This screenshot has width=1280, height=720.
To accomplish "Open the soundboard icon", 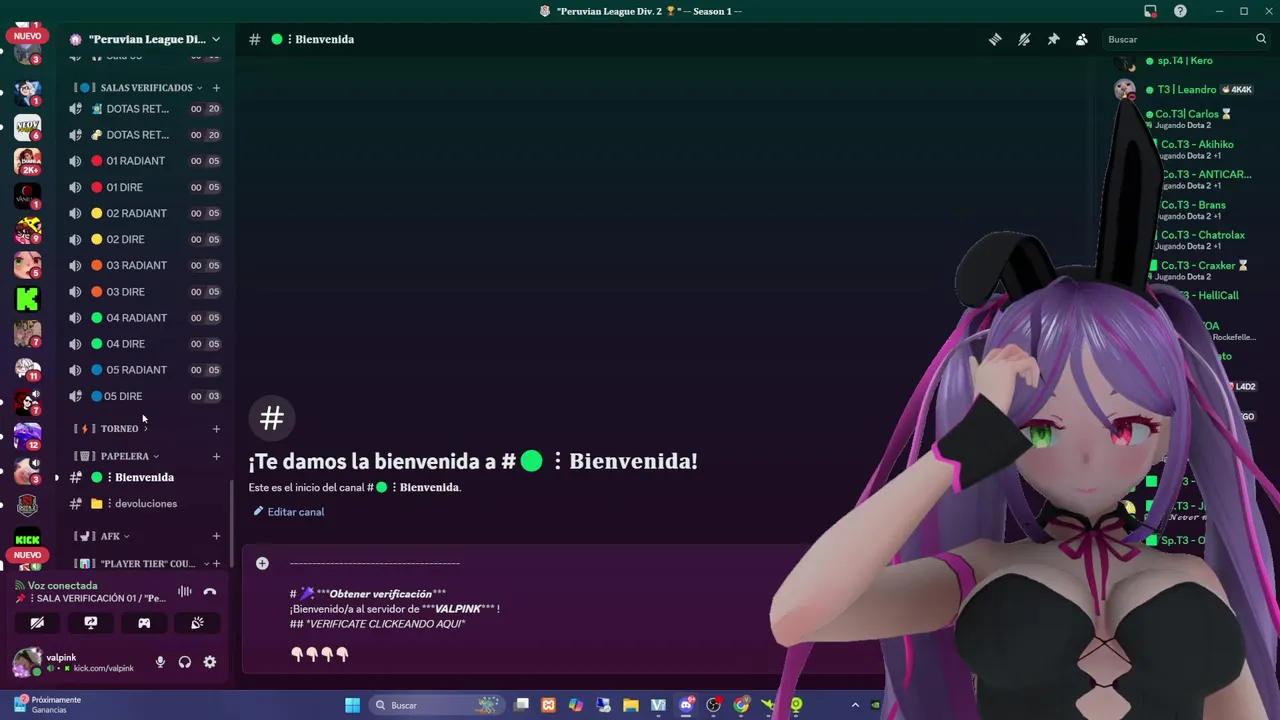I will [x=197, y=623].
